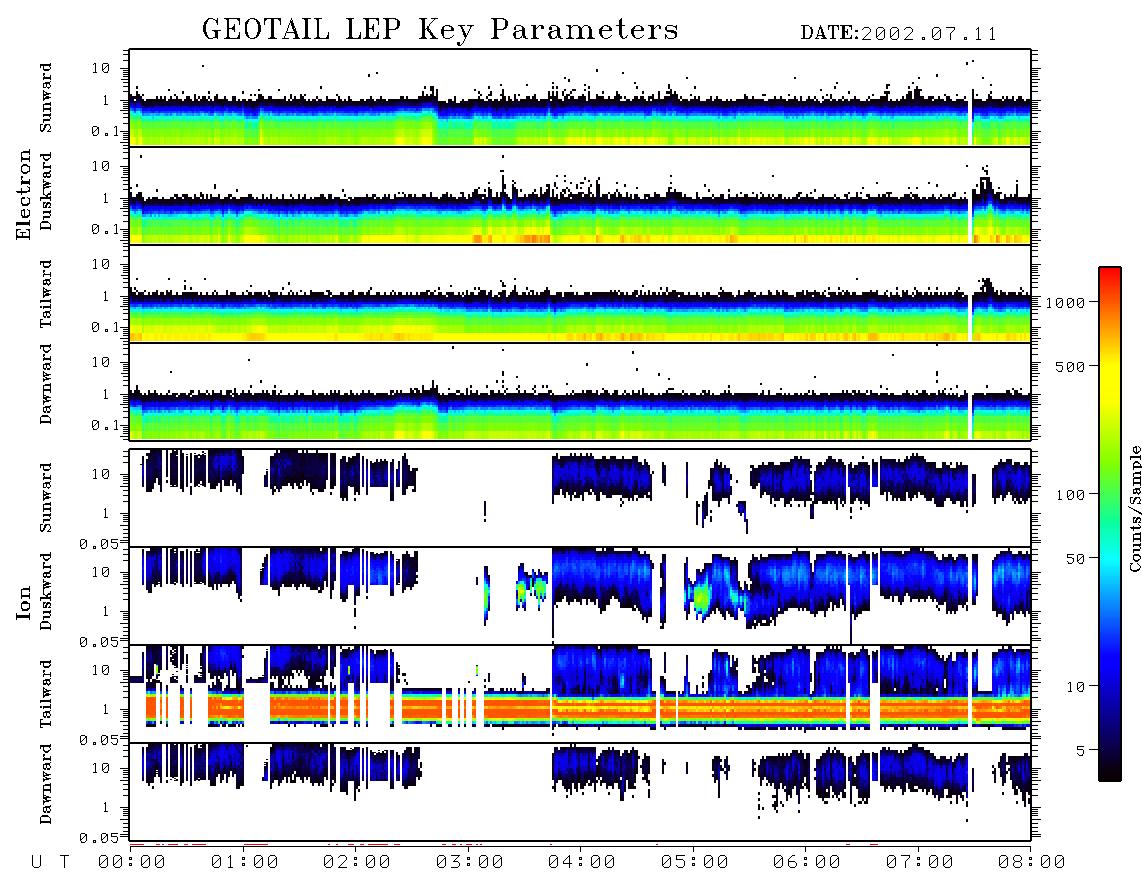Open the Ion Sunward spectrogram panel
Viewport: 1142px width, 880px height.
580,498
